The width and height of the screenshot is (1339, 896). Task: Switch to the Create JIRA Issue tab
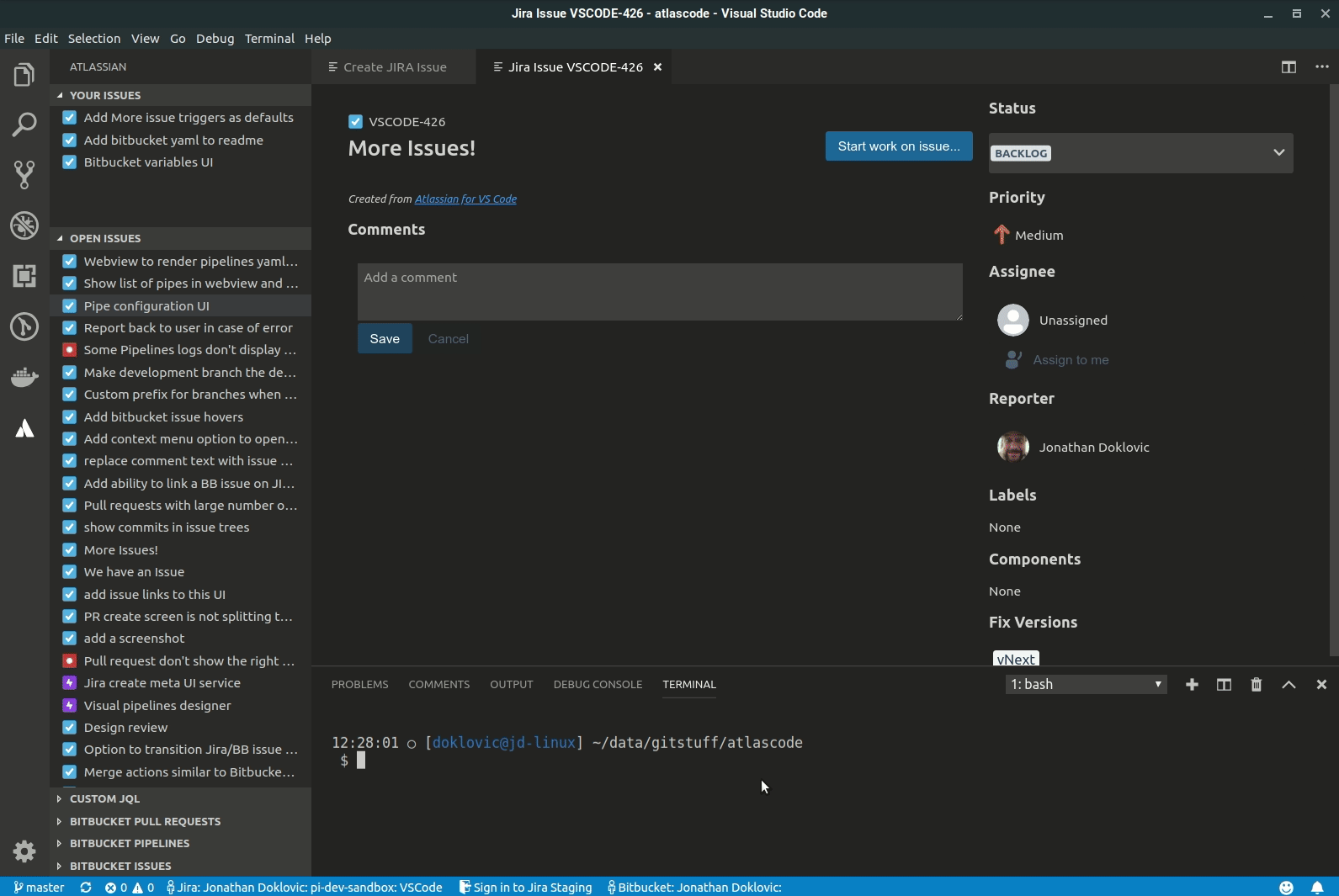tap(394, 67)
